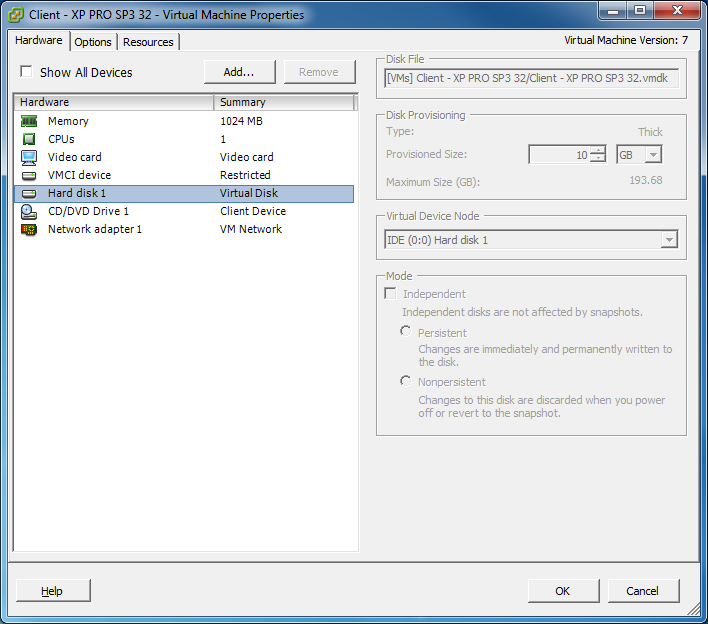Confirm changes with OK
708x624 pixels.
[563, 591]
